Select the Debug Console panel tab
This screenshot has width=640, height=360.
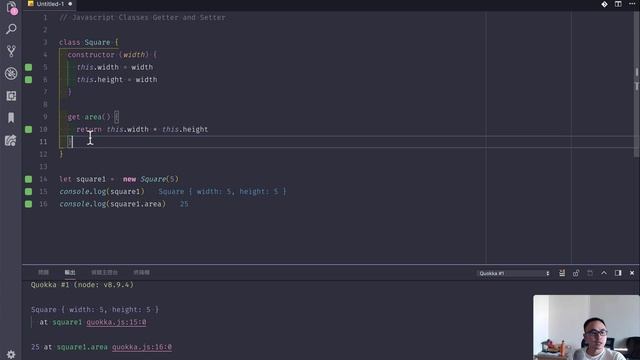104,272
